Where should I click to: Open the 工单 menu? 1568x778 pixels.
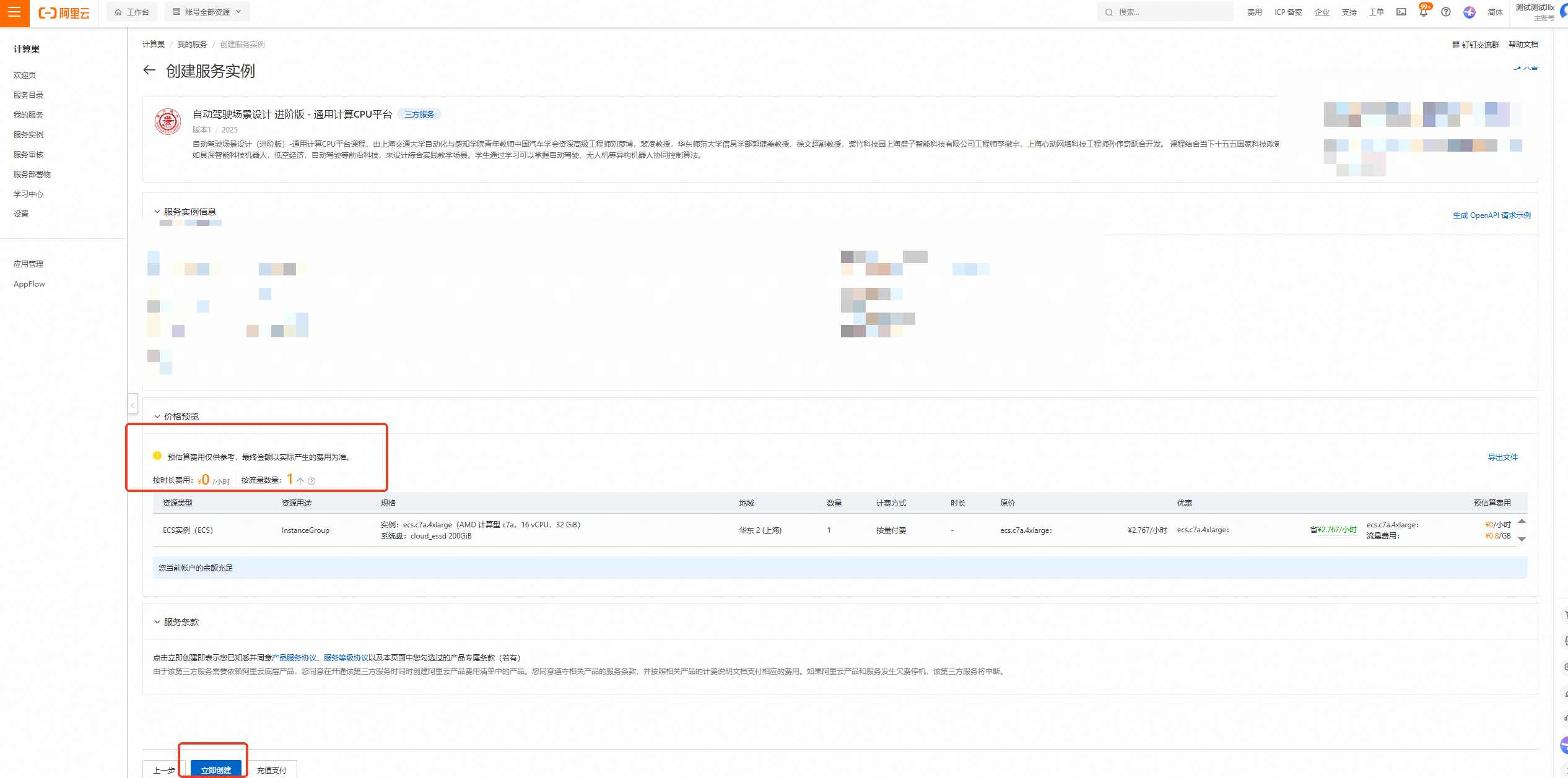coord(1376,12)
